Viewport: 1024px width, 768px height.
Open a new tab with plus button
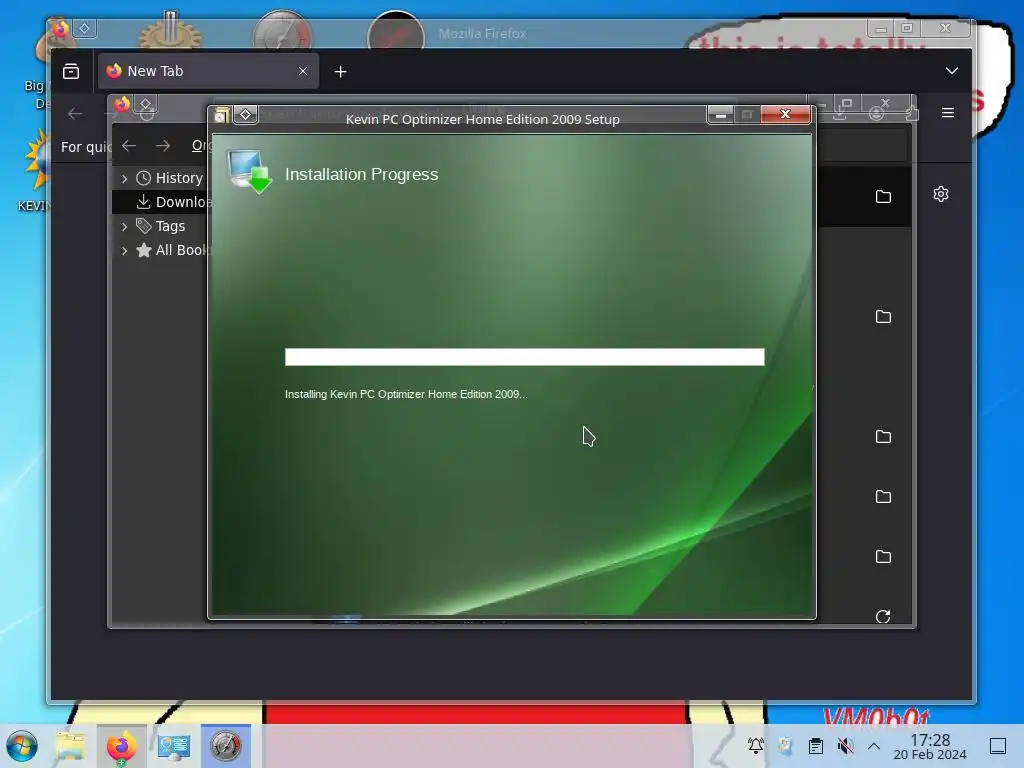click(x=340, y=72)
